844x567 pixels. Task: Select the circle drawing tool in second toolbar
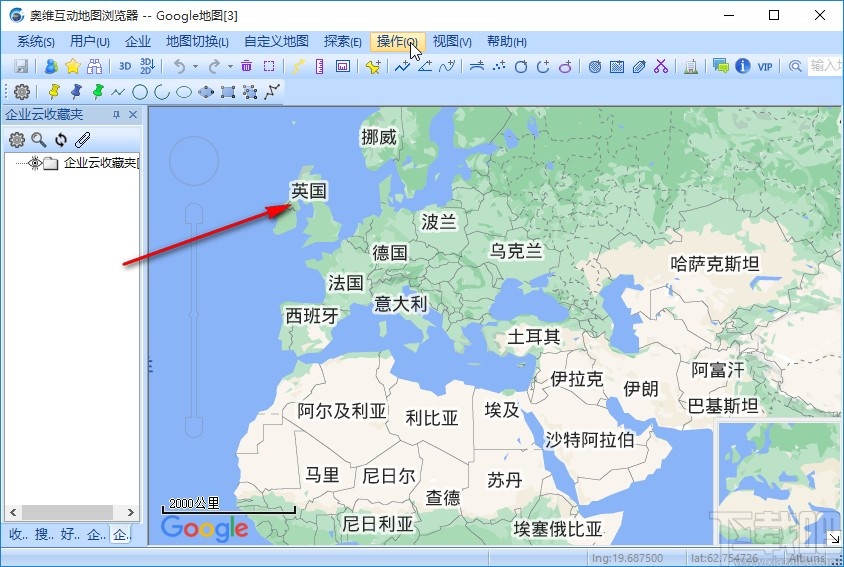140,93
